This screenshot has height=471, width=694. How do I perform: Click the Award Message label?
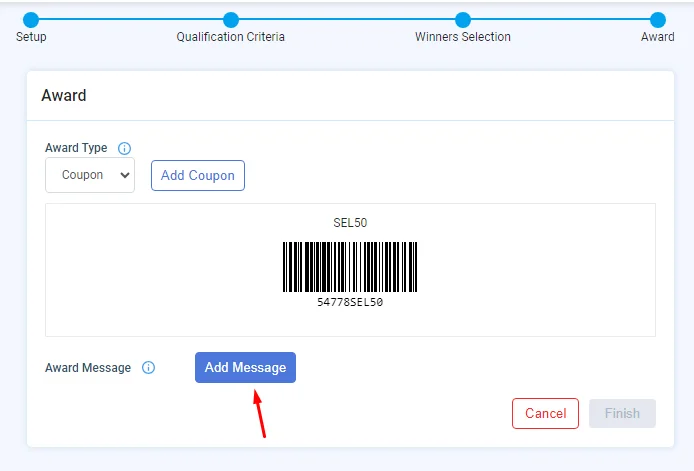tap(88, 368)
